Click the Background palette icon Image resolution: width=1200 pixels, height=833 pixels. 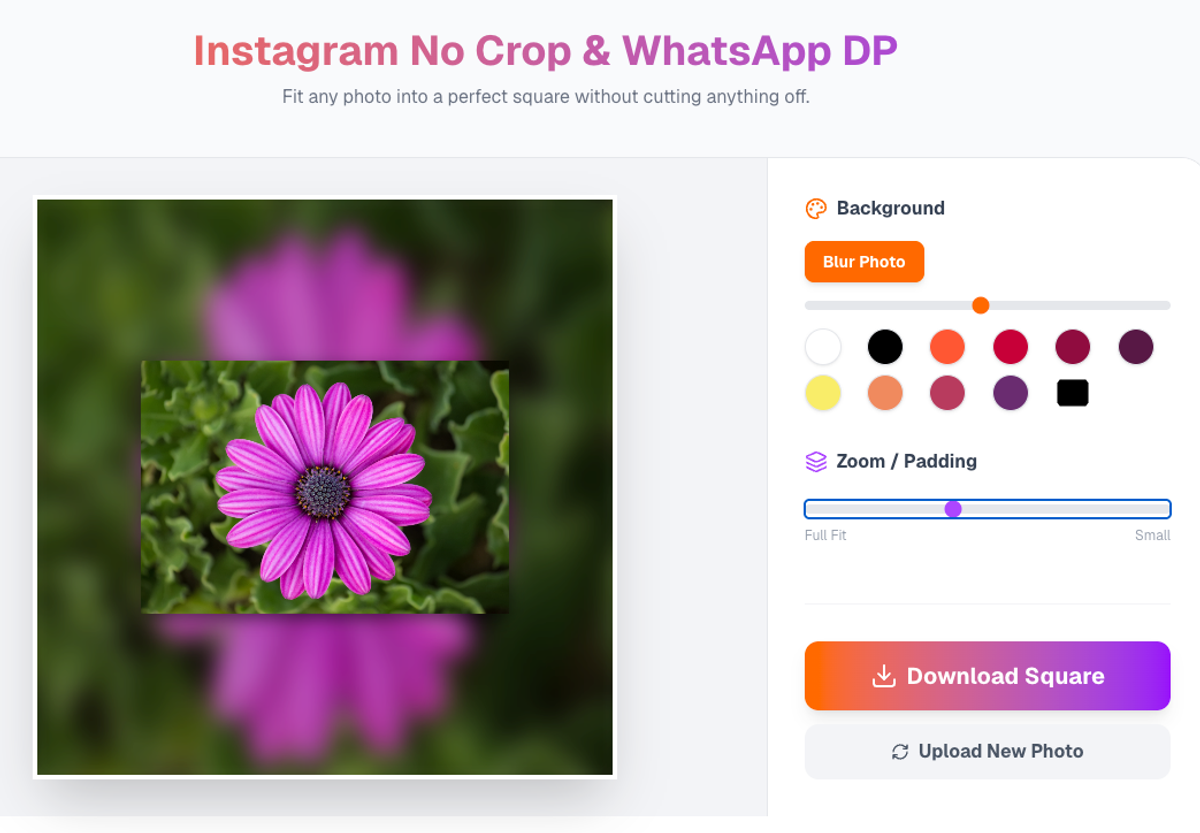tap(816, 208)
